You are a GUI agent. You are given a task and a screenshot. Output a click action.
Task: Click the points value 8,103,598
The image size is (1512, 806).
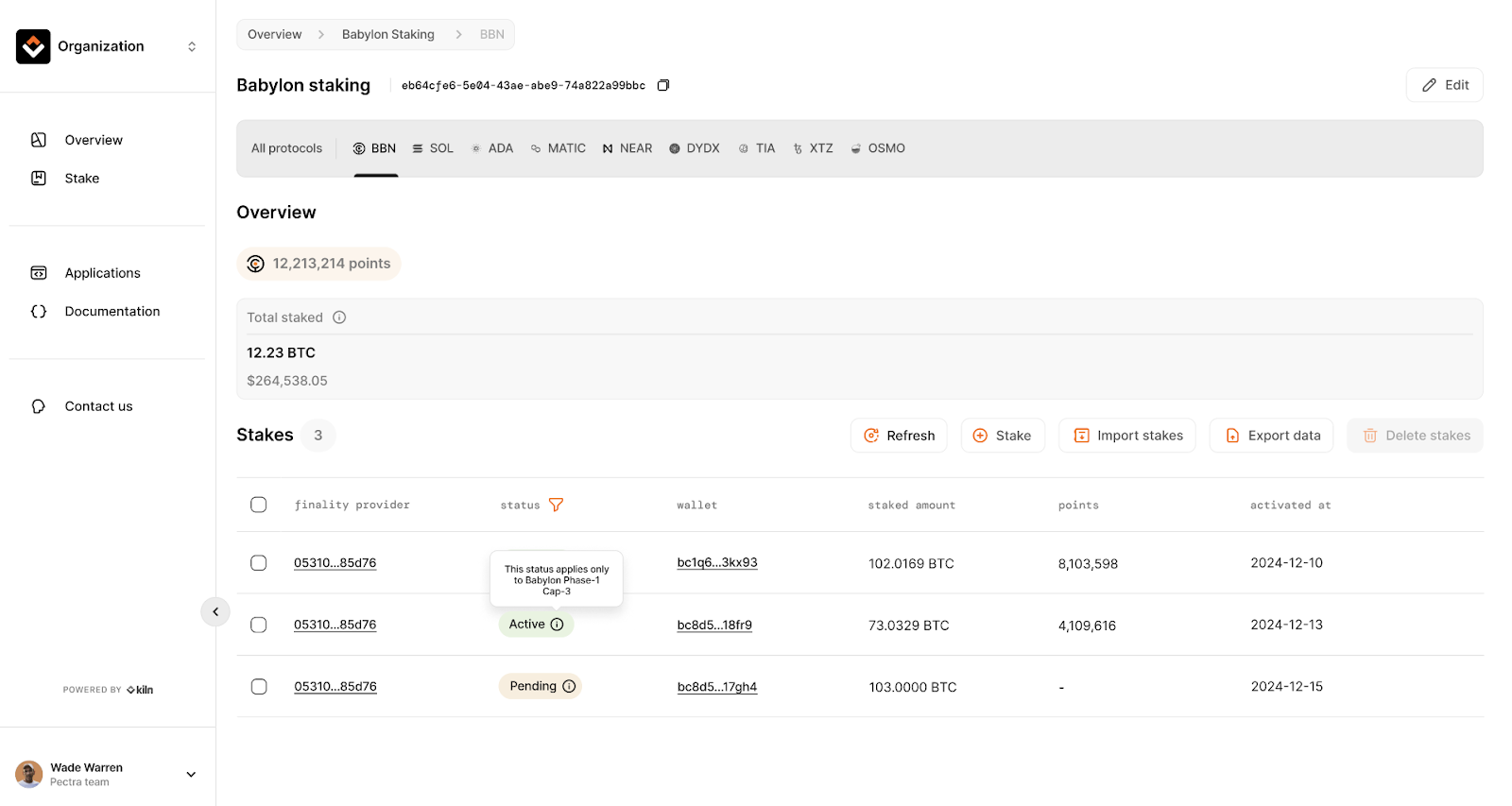(x=1088, y=564)
